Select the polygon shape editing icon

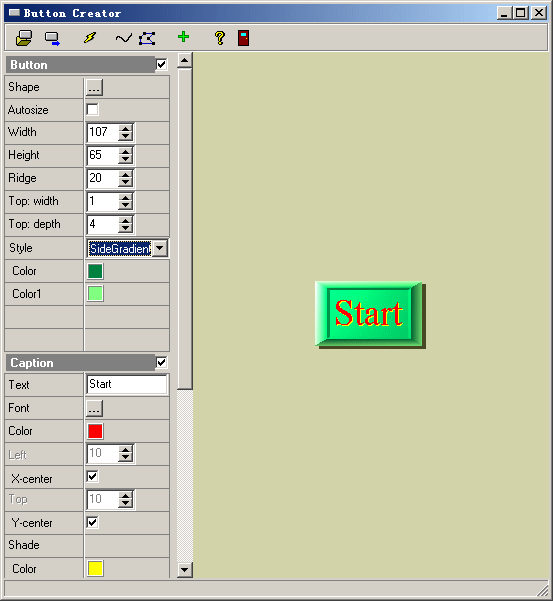(148, 38)
